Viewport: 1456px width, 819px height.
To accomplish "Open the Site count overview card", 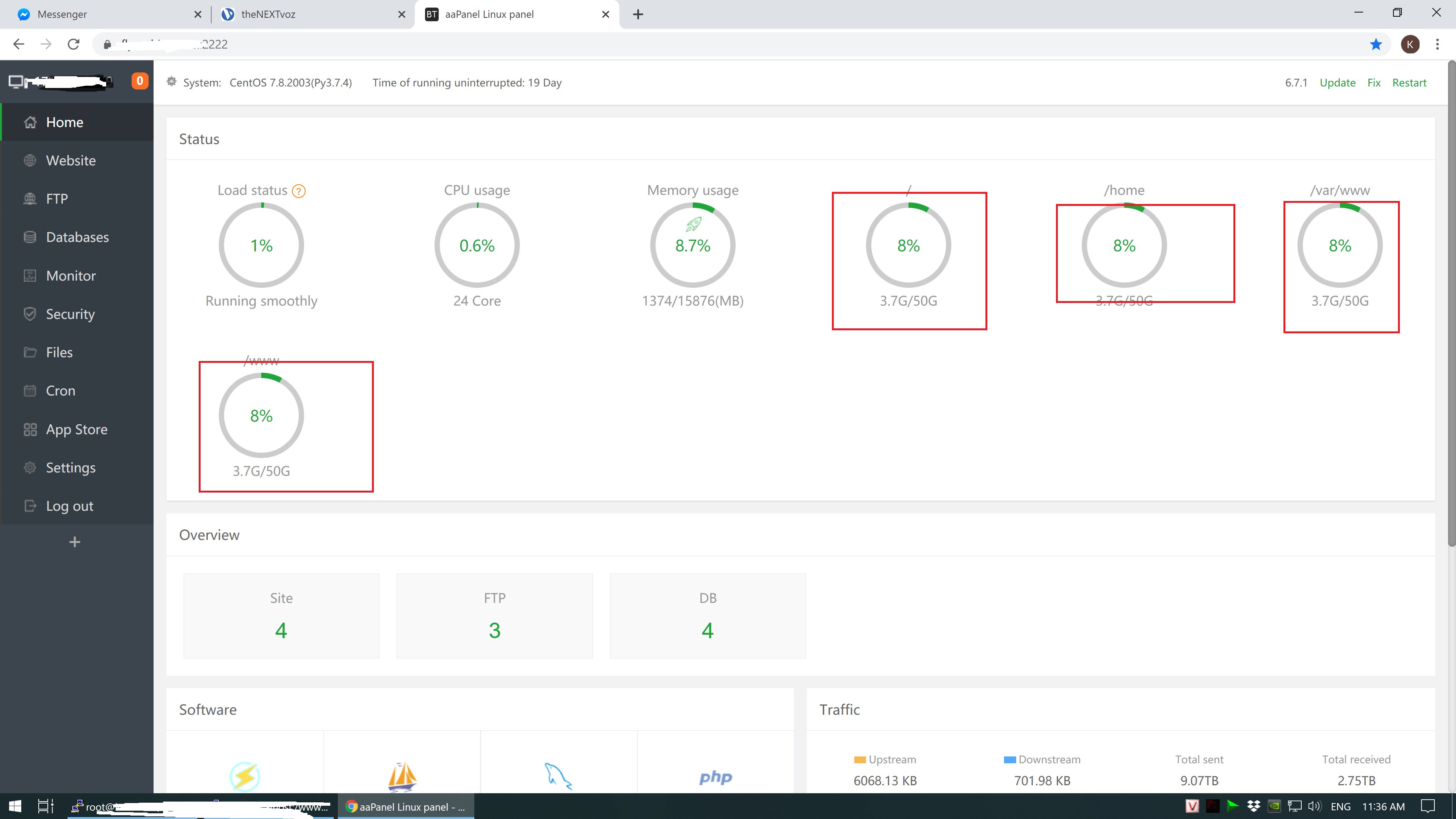I will [x=281, y=615].
